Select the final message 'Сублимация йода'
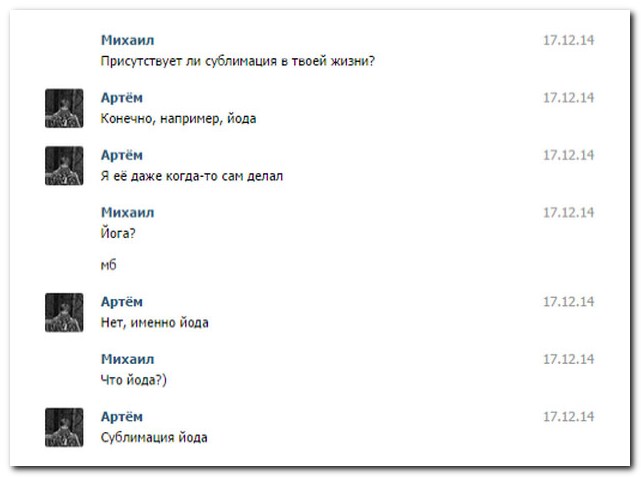 [x=154, y=438]
